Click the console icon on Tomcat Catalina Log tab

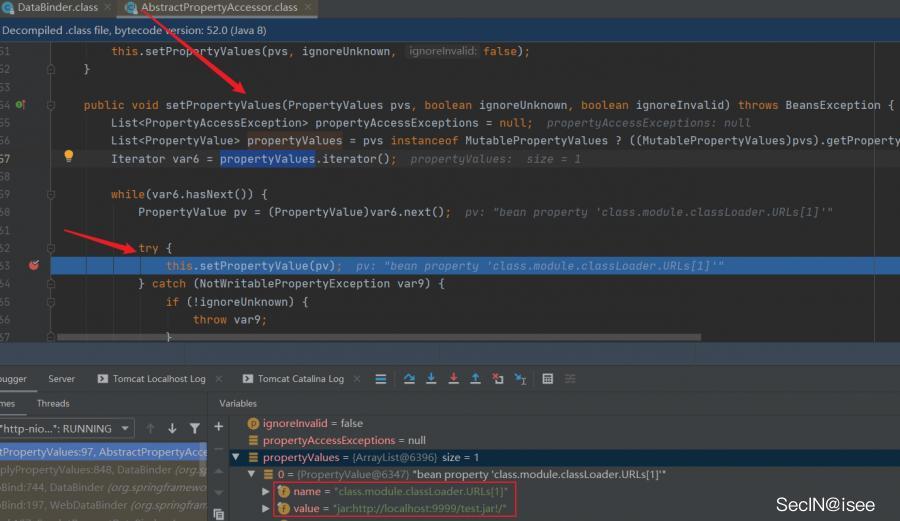coord(248,379)
